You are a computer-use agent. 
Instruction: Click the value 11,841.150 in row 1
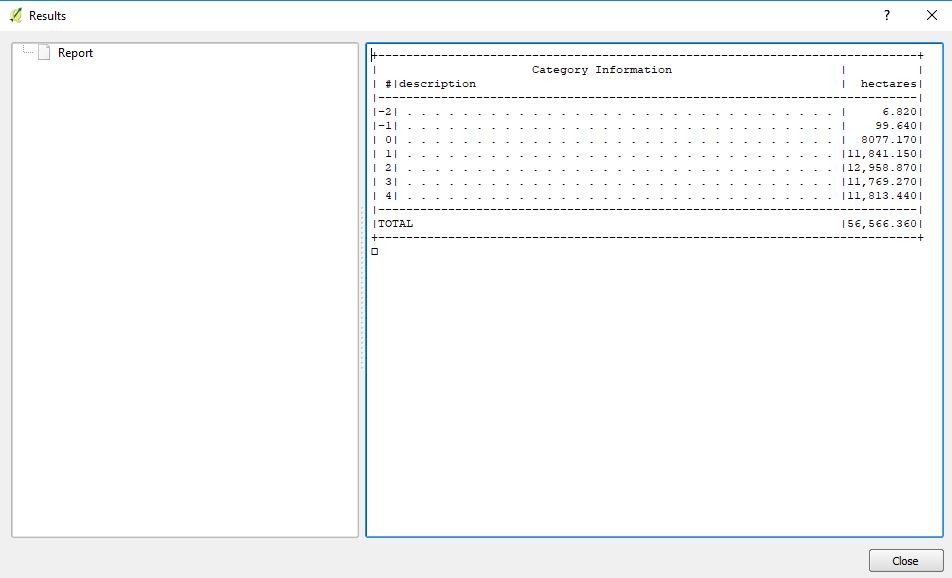coord(881,154)
